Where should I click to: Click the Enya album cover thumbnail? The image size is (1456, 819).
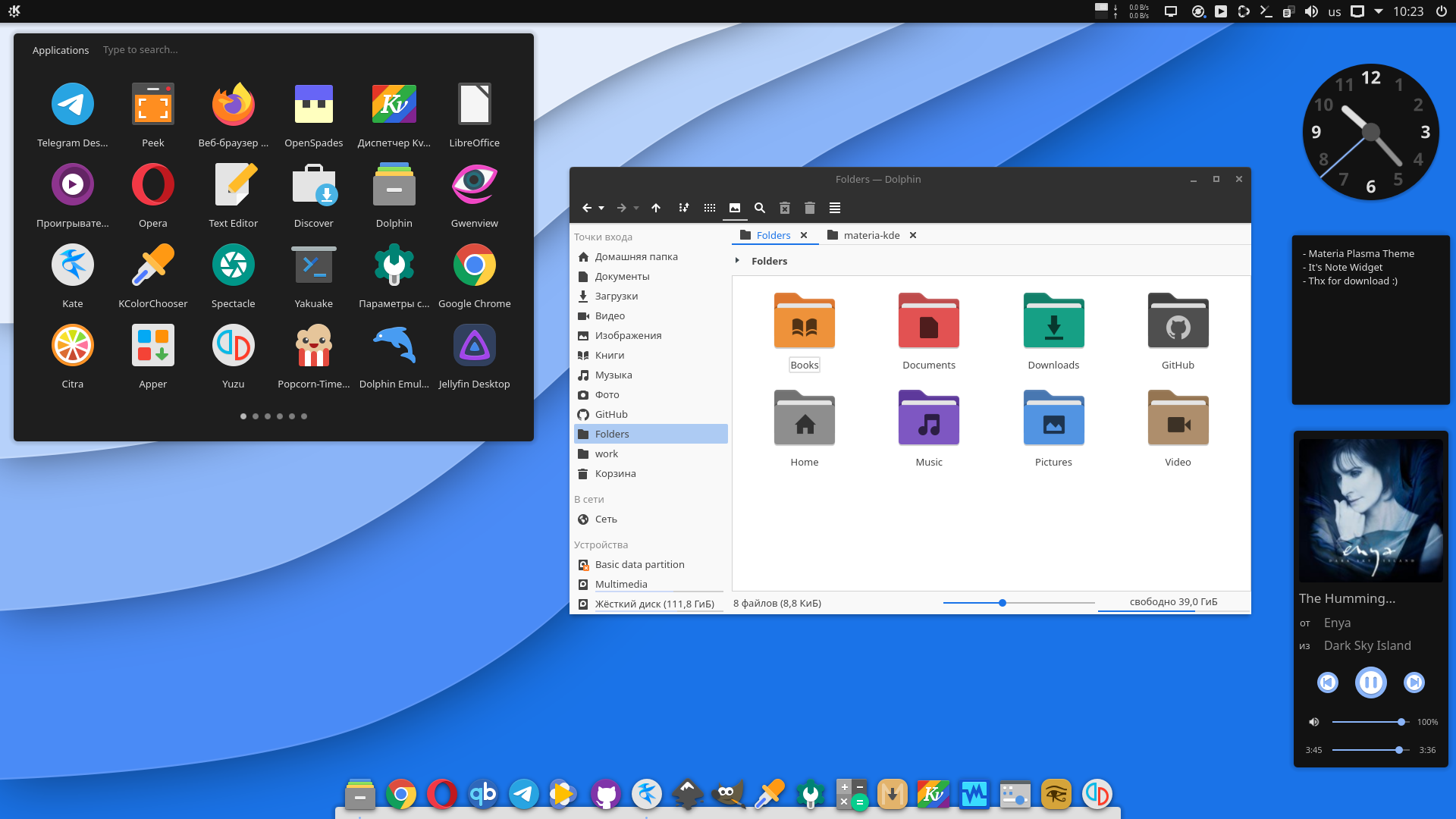[x=1370, y=510]
